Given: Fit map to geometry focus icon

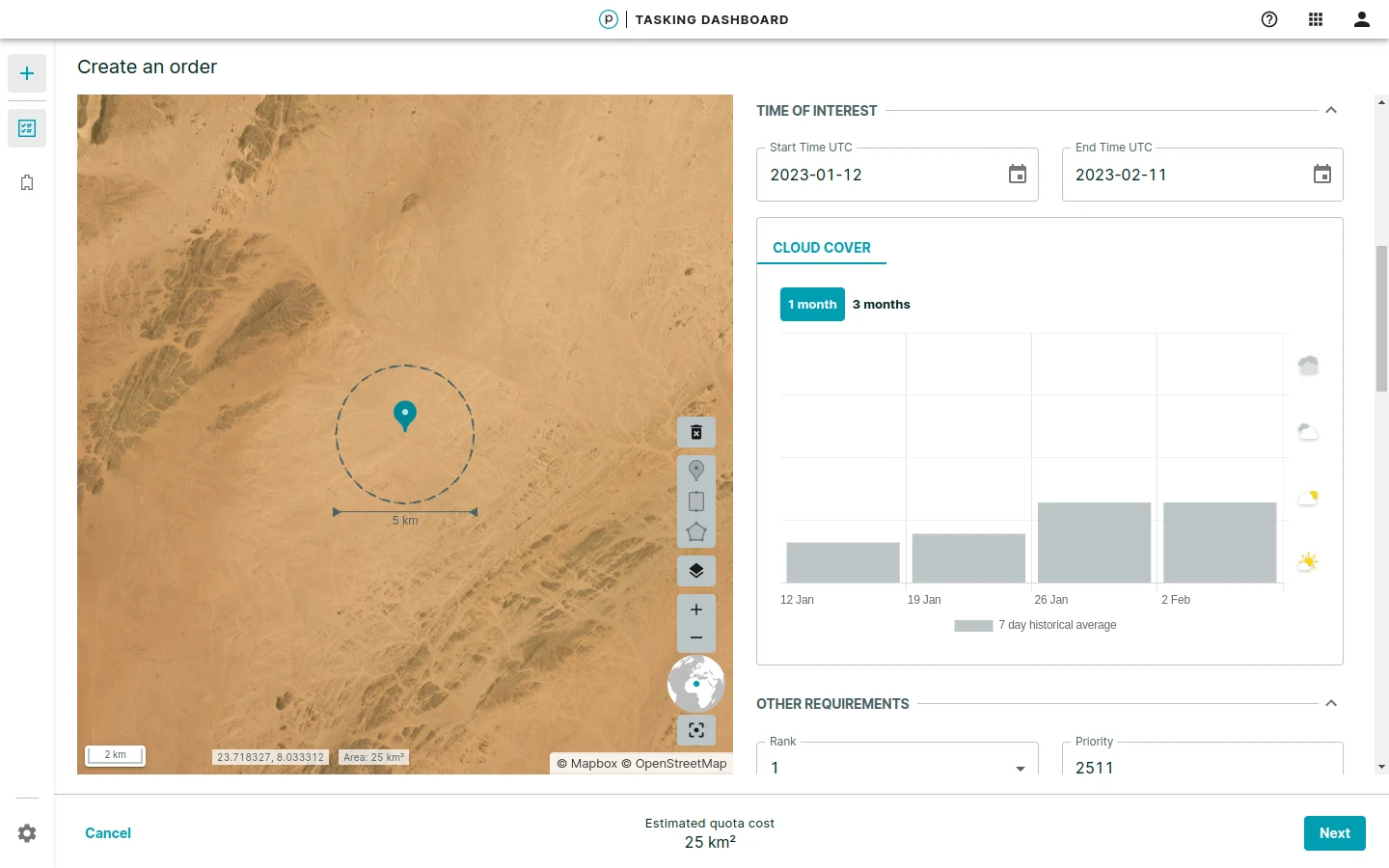Looking at the screenshot, I should point(696,730).
